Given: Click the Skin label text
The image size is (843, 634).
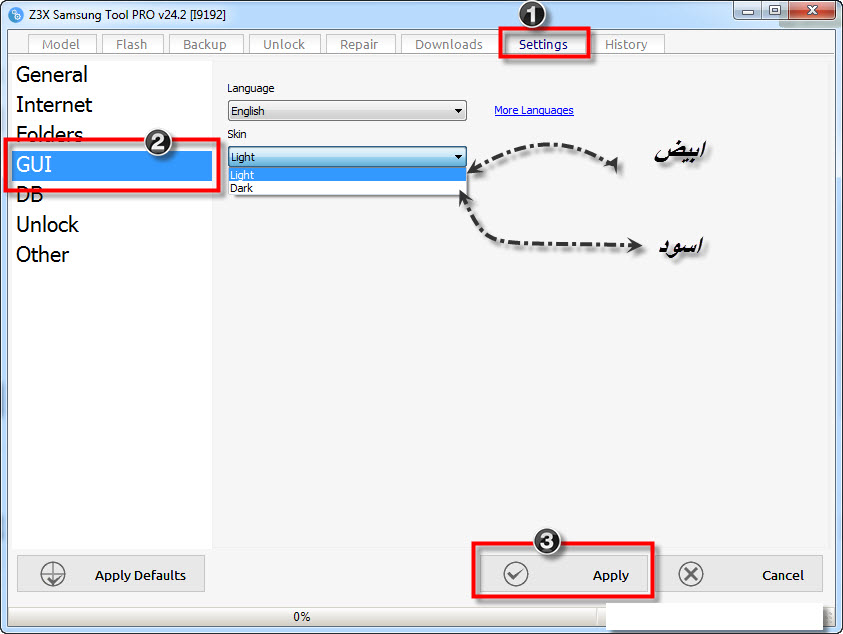Looking at the screenshot, I should tap(237, 134).
